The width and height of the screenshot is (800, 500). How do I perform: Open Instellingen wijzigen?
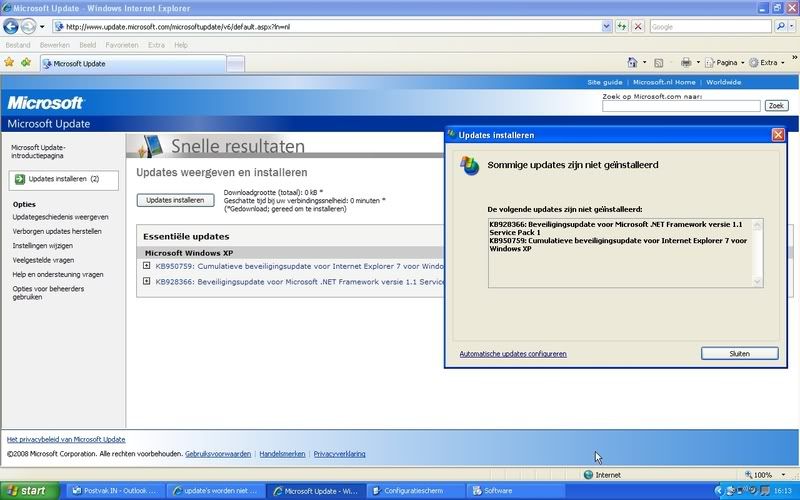tap(42, 245)
